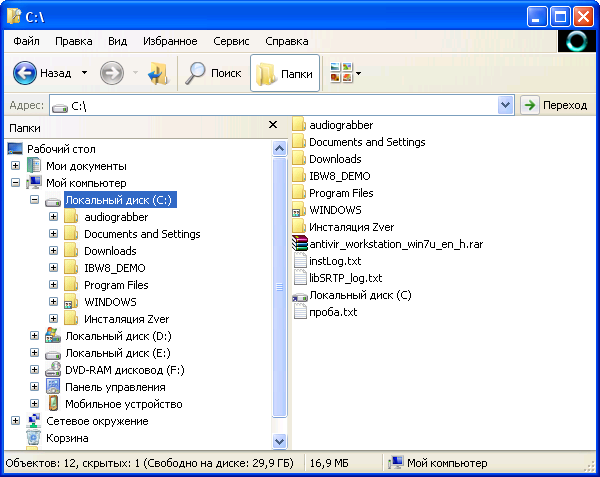Open the Вид menu
Screen dimensions: 600x477
(x=117, y=41)
